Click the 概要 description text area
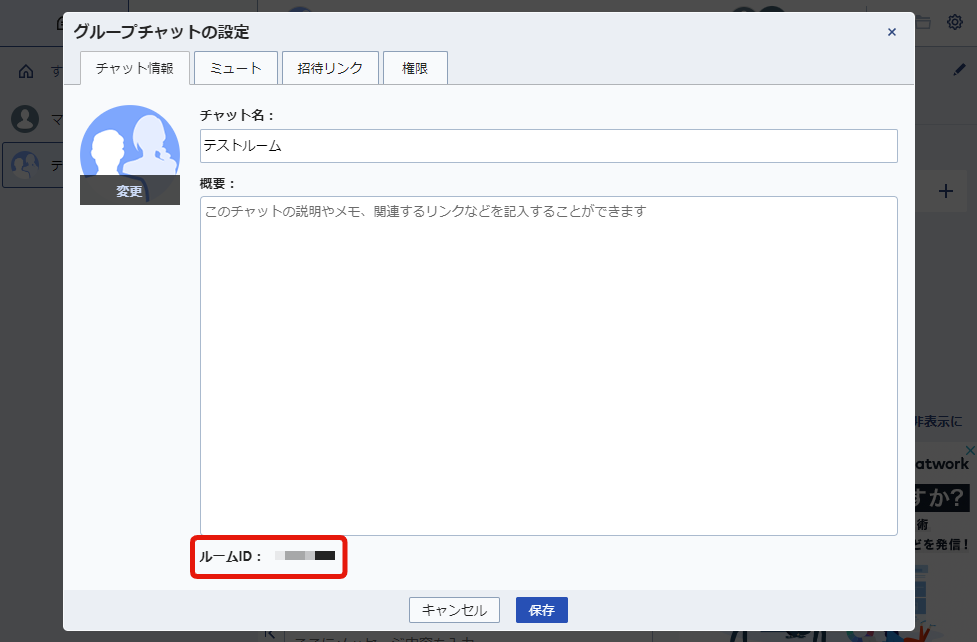The height and width of the screenshot is (642, 977). 548,366
